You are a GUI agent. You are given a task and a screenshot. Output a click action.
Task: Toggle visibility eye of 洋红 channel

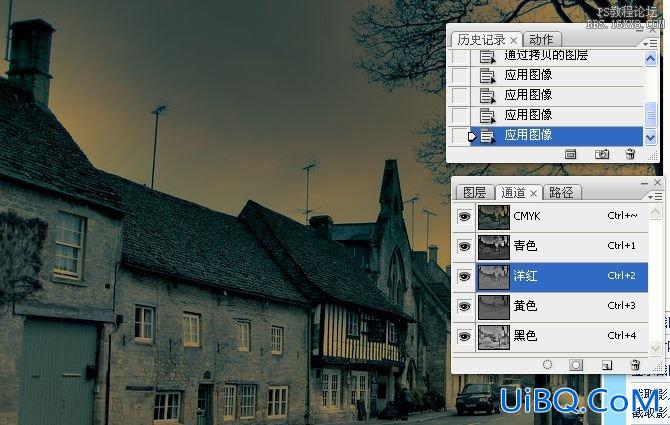(464, 276)
